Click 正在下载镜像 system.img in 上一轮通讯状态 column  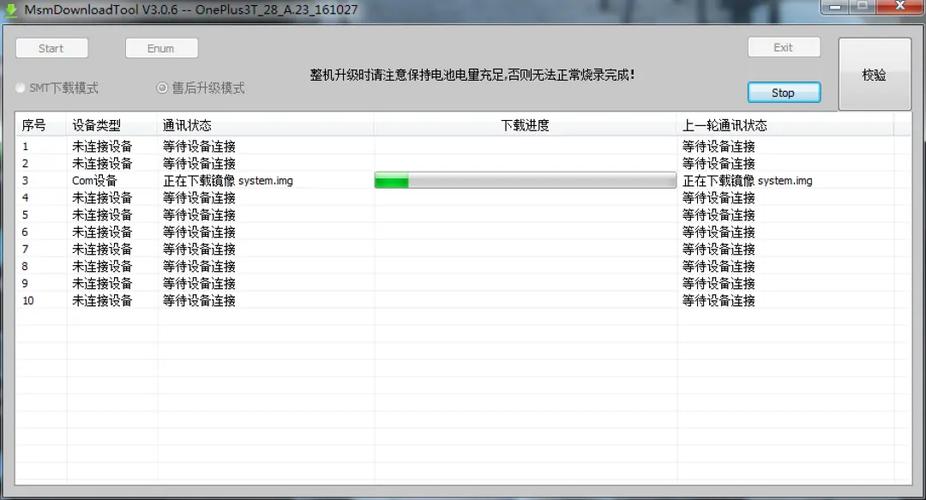(x=748, y=181)
